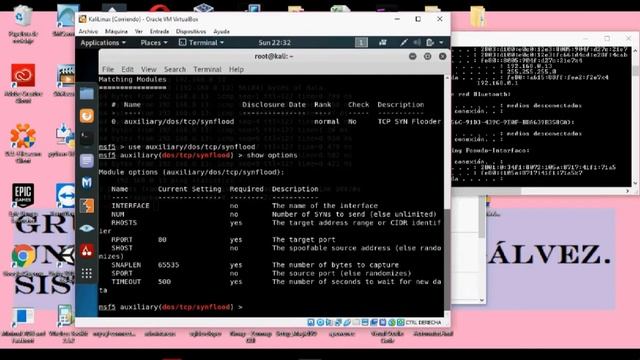The width and height of the screenshot is (640, 360).
Task: Click the green mouse integration icon in status bar
Action: pos(392,322)
